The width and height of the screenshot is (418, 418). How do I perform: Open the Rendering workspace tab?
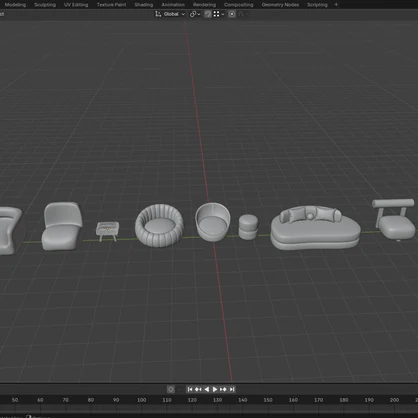[204, 5]
